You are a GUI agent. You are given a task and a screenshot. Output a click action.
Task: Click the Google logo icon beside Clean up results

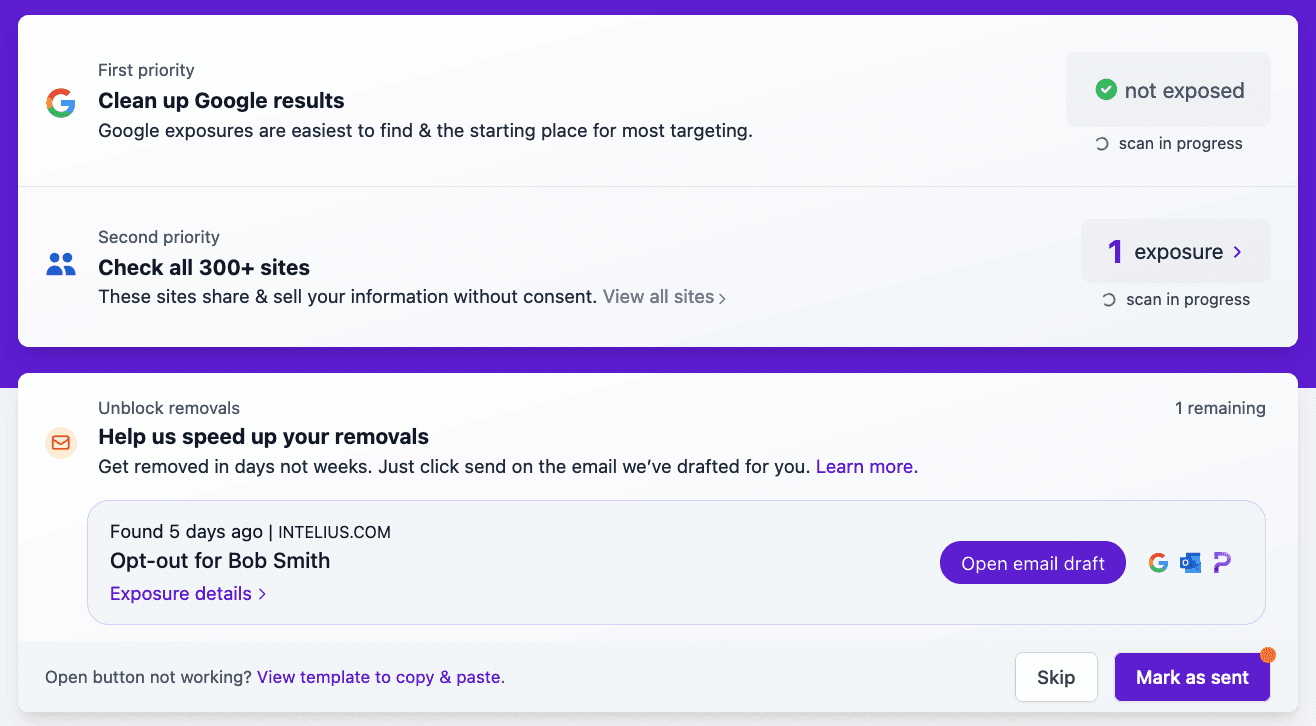click(x=61, y=102)
